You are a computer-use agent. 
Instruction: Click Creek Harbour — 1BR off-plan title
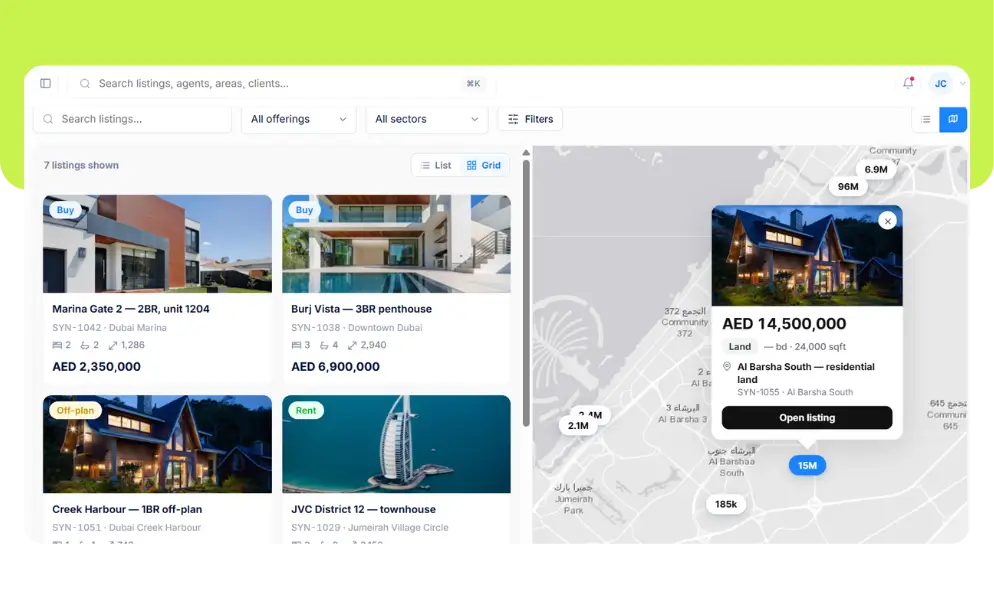point(127,510)
